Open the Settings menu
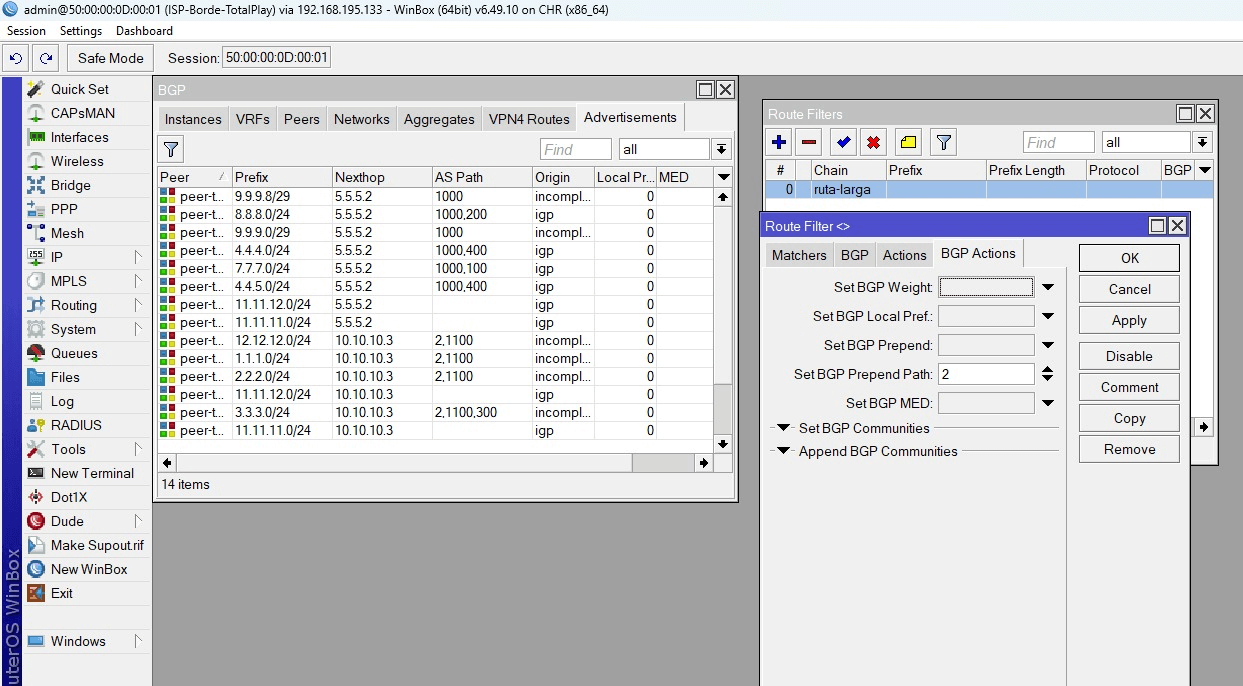 pyautogui.click(x=81, y=31)
